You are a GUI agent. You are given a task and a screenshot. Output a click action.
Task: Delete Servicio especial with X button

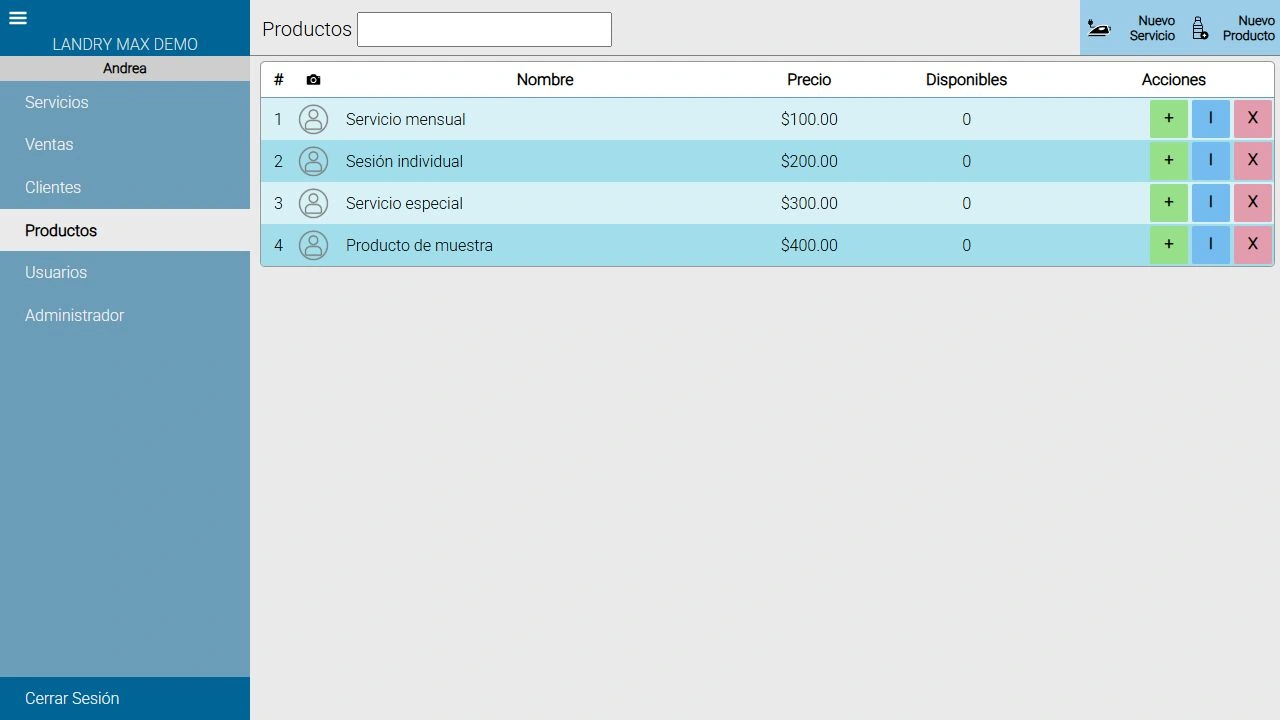1252,203
